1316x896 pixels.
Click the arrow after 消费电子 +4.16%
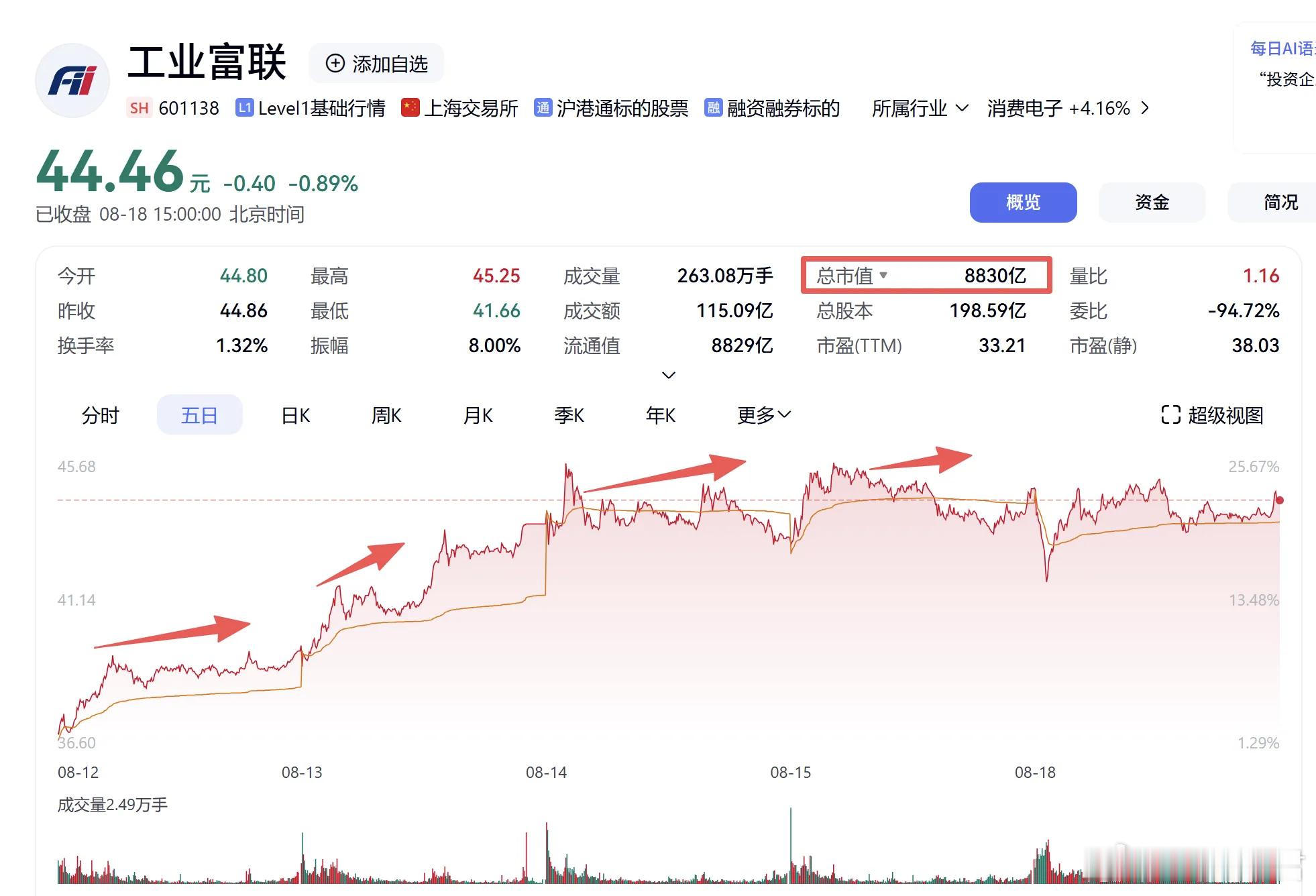point(1145,108)
